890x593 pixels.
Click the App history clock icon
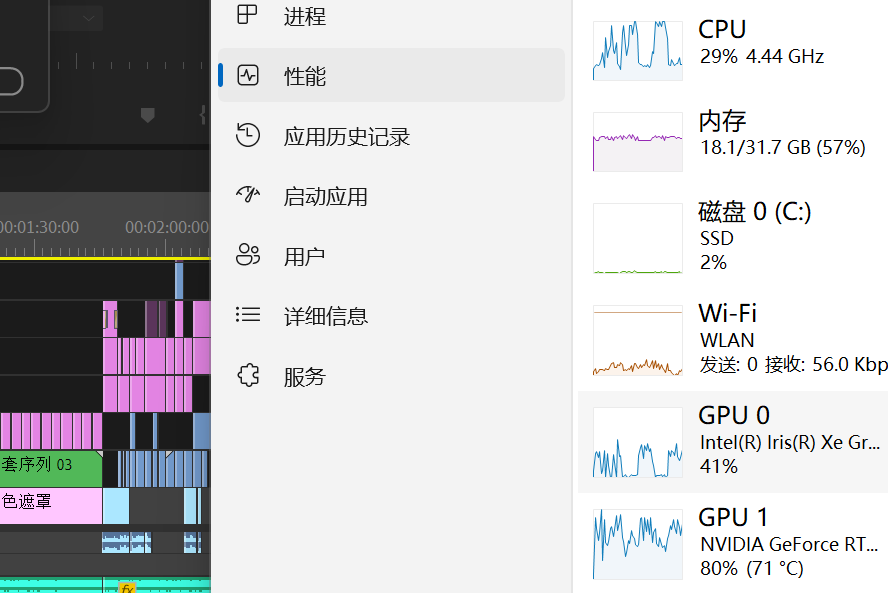point(248,135)
